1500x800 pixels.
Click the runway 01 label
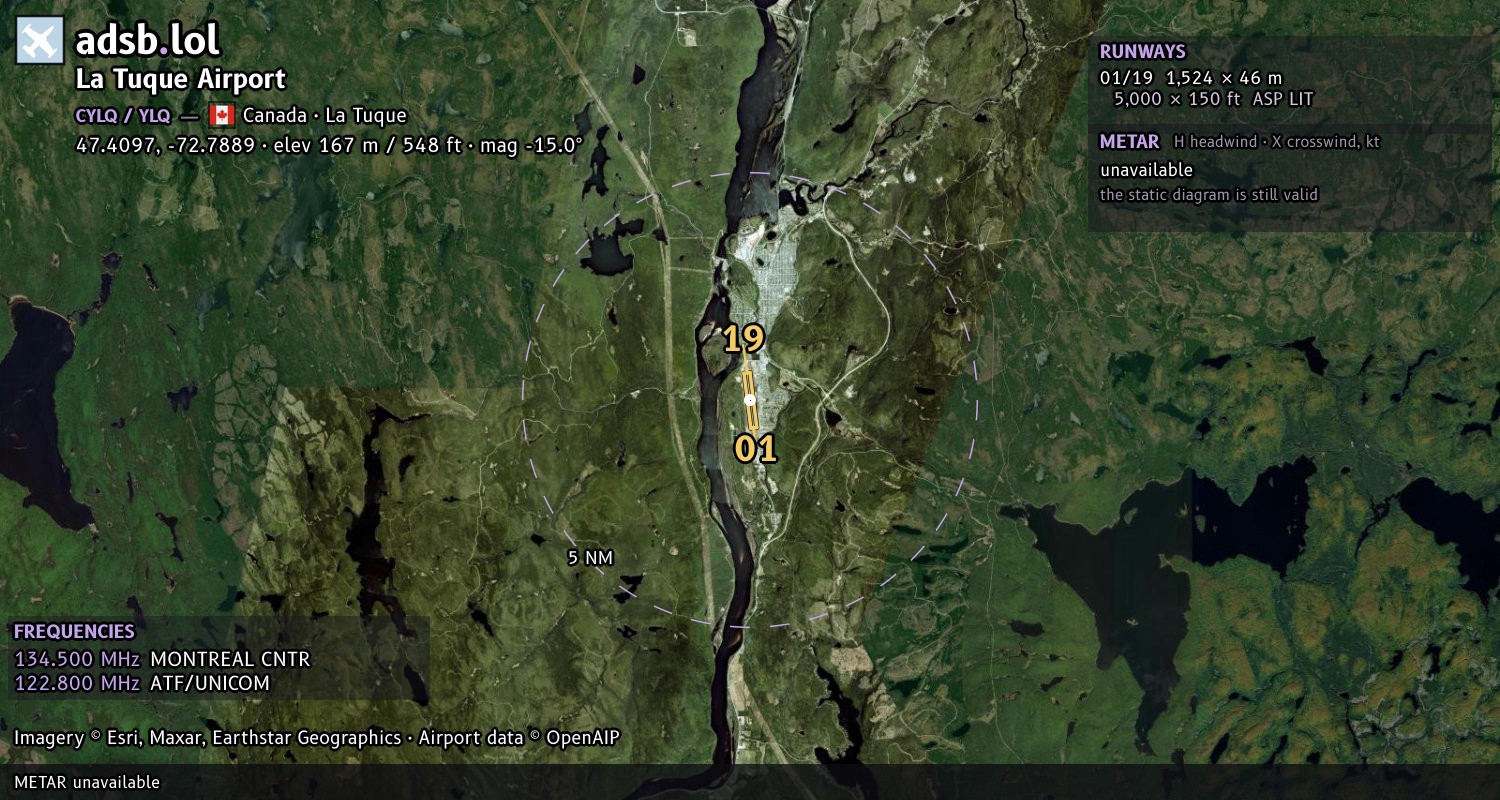click(756, 449)
